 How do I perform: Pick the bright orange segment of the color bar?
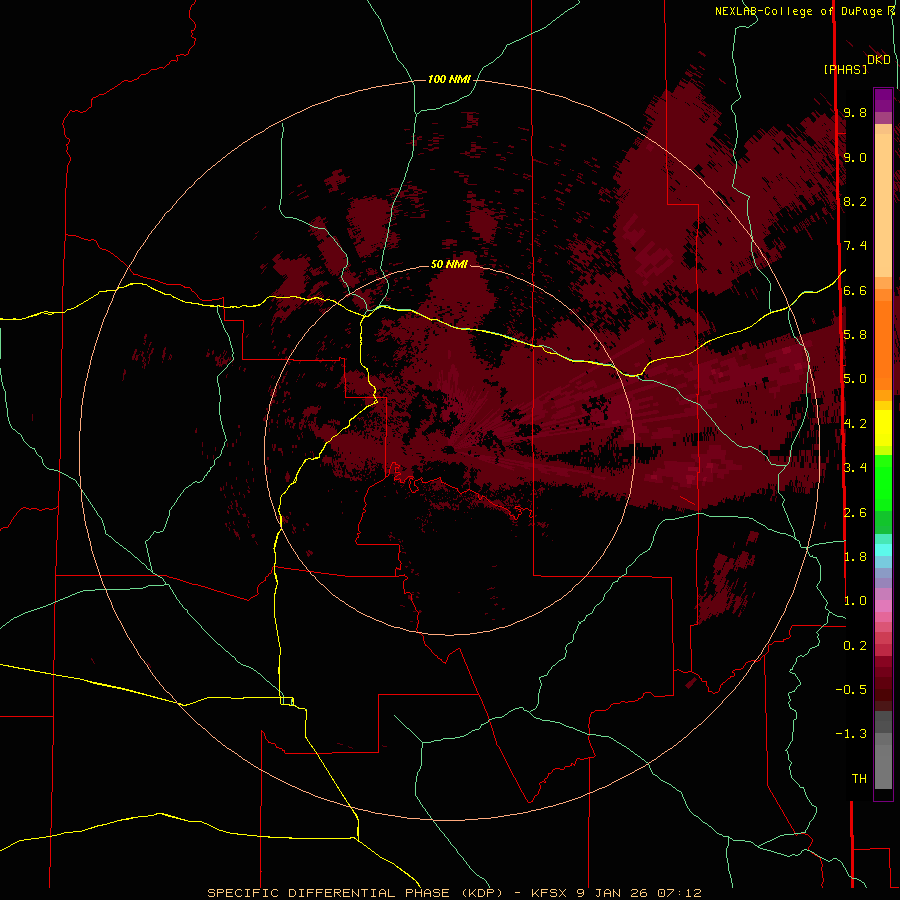(883, 345)
